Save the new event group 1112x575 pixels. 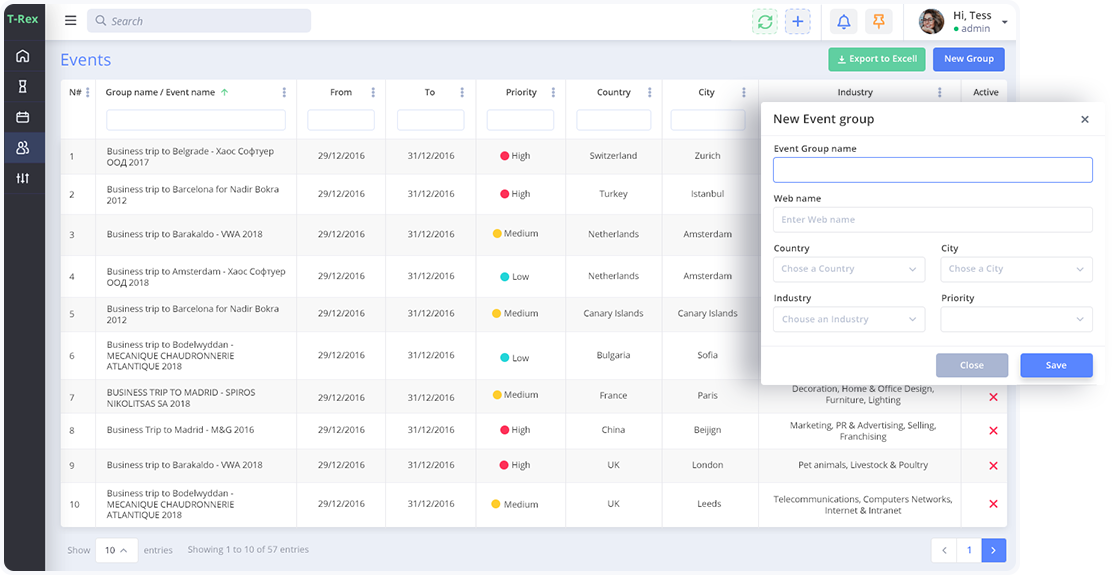(1055, 366)
